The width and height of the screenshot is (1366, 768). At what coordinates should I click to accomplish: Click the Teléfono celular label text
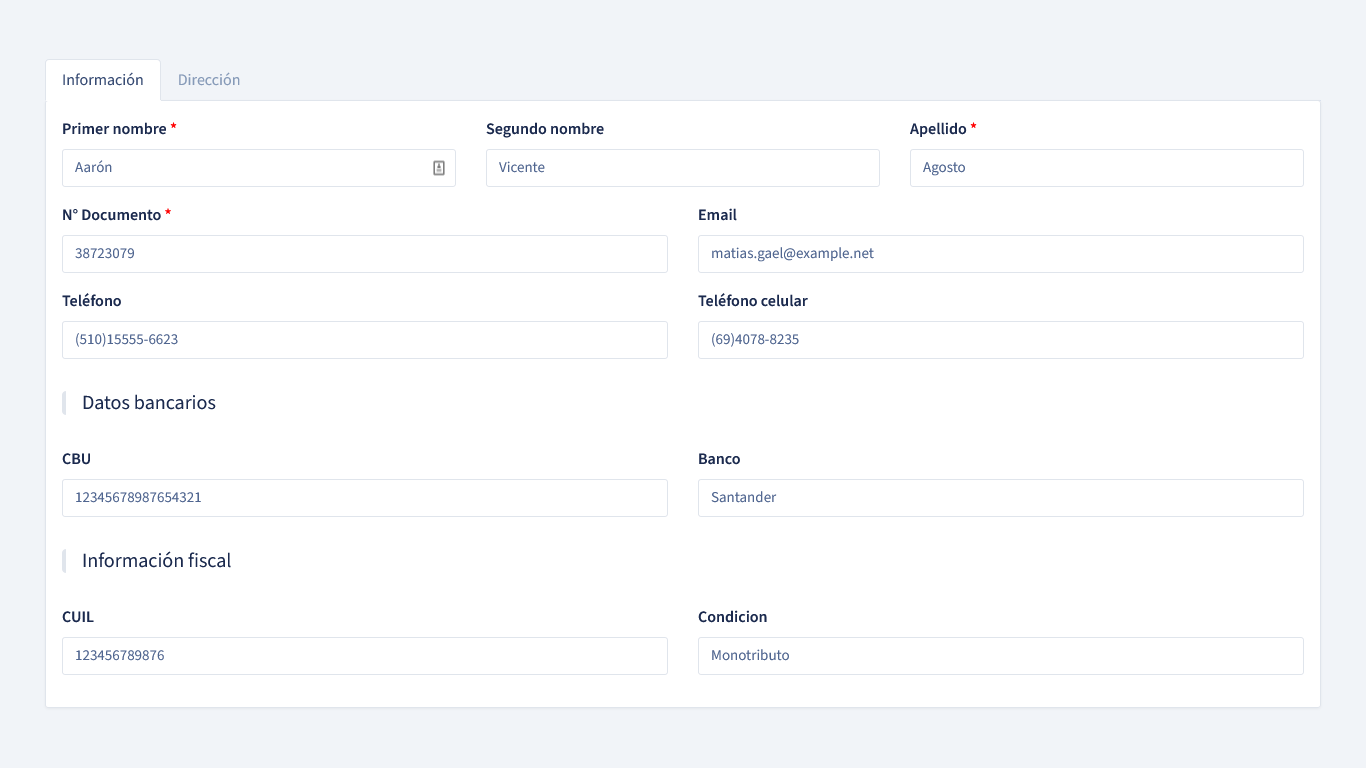(x=752, y=301)
